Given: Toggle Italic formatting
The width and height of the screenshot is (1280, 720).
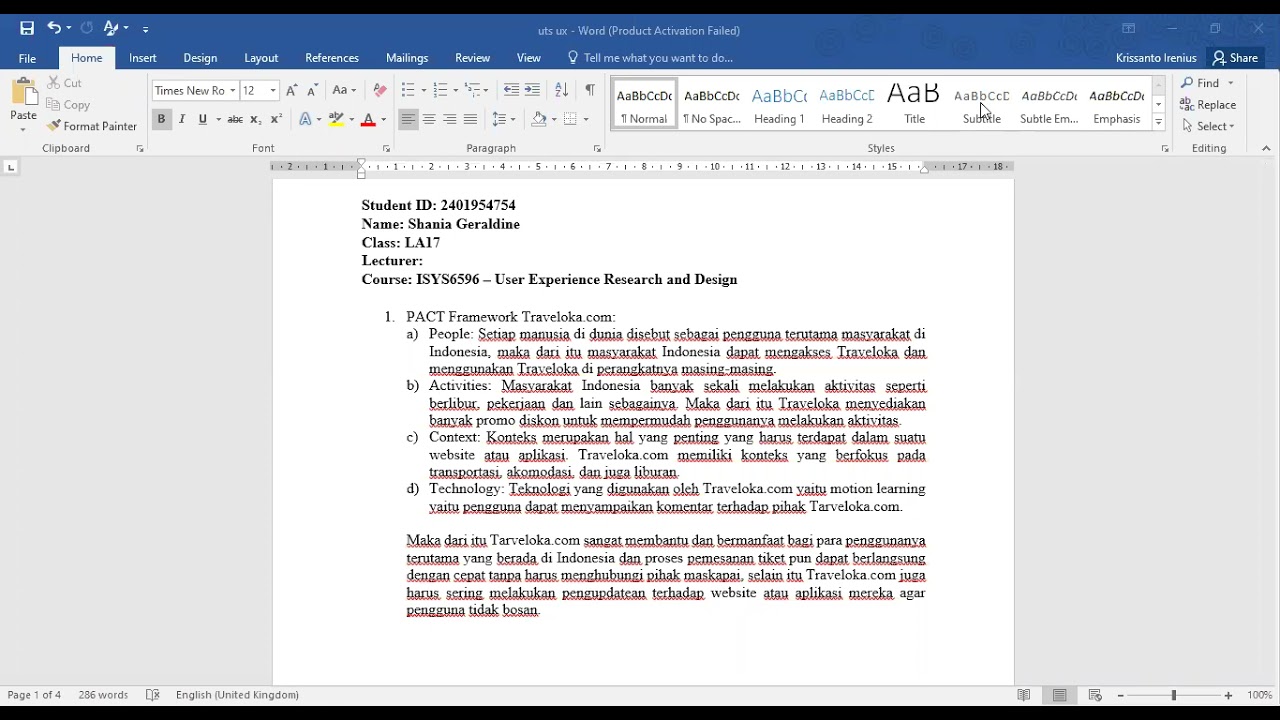Looking at the screenshot, I should [x=182, y=119].
